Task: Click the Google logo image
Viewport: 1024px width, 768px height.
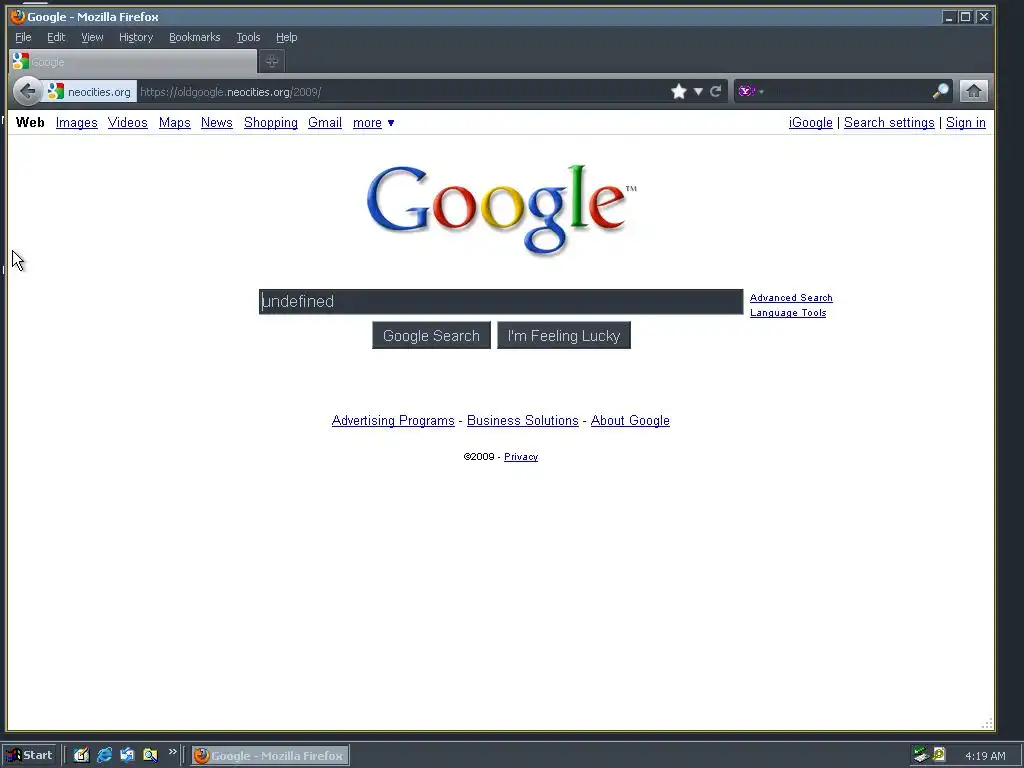Action: 501,209
